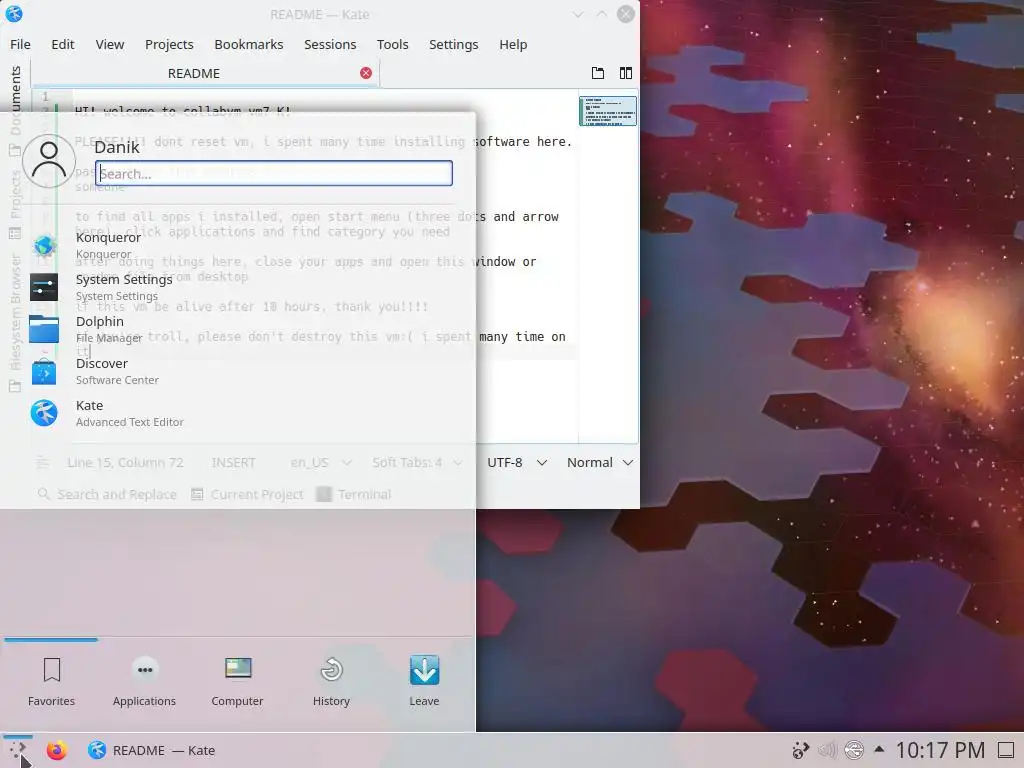Open the Help menu in Kate
The width and height of the screenshot is (1024, 768).
(513, 44)
